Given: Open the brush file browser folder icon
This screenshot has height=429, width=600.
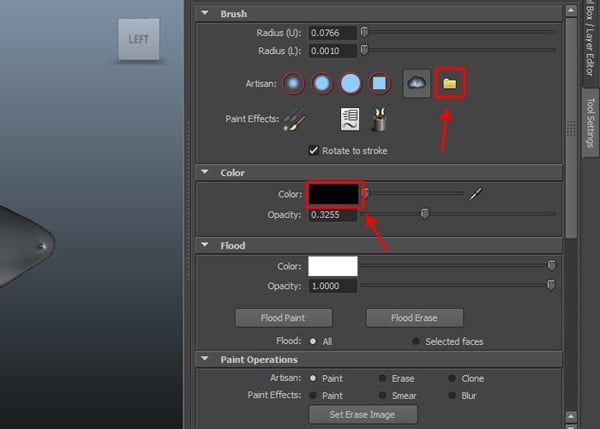Looking at the screenshot, I should 450,84.
